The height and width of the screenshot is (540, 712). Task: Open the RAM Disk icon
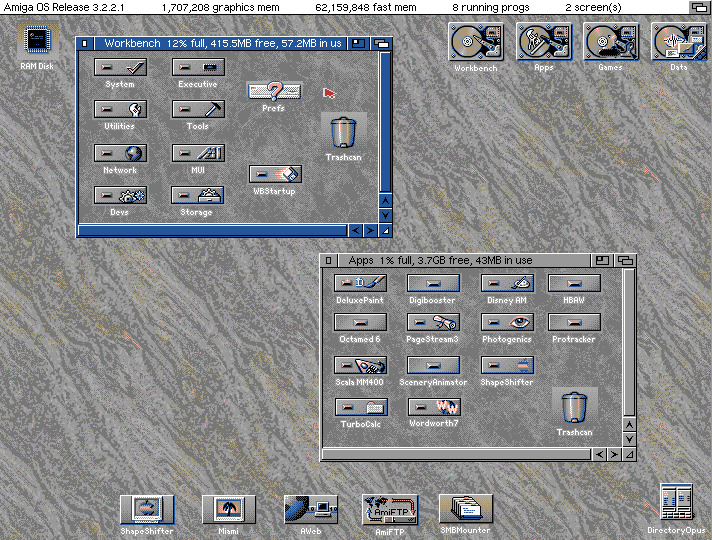pyautogui.click(x=37, y=40)
